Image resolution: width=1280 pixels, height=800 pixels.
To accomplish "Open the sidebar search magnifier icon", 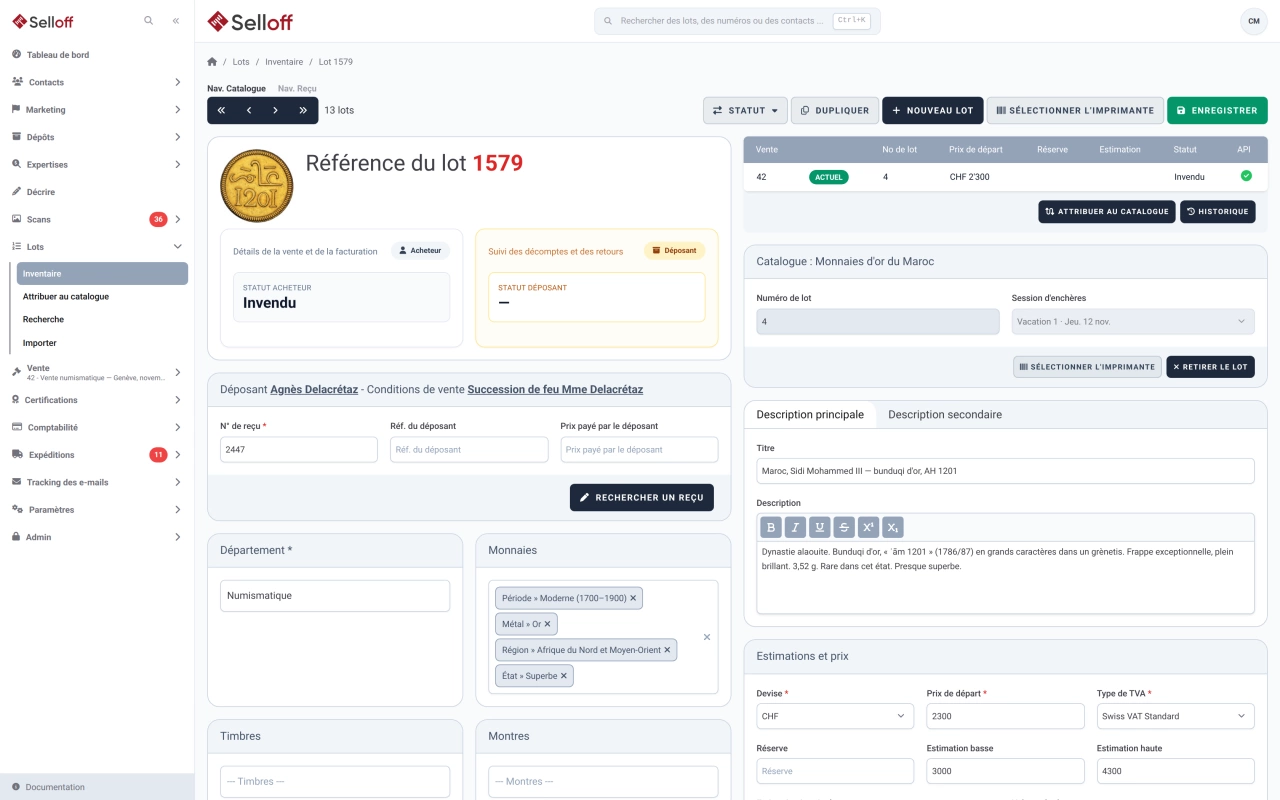I will pyautogui.click(x=149, y=21).
